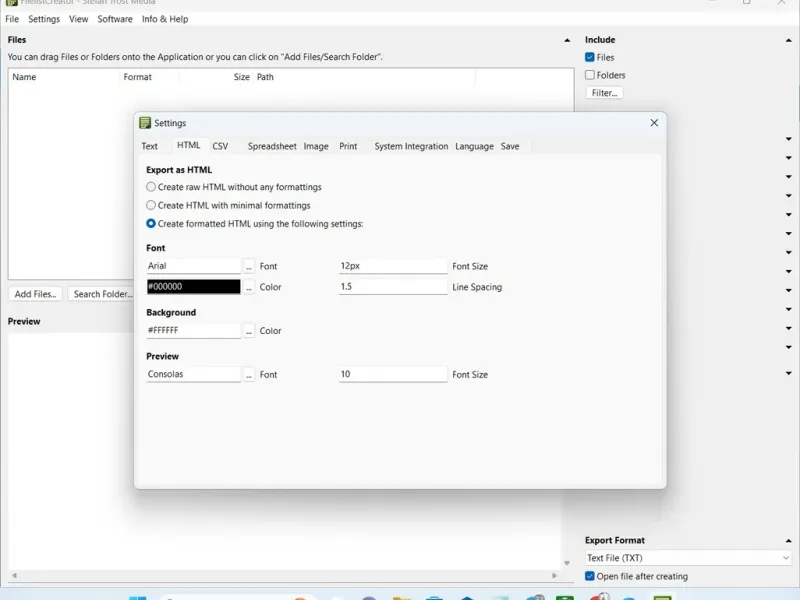Open the Text File (TXT) export dropdown

click(688, 558)
